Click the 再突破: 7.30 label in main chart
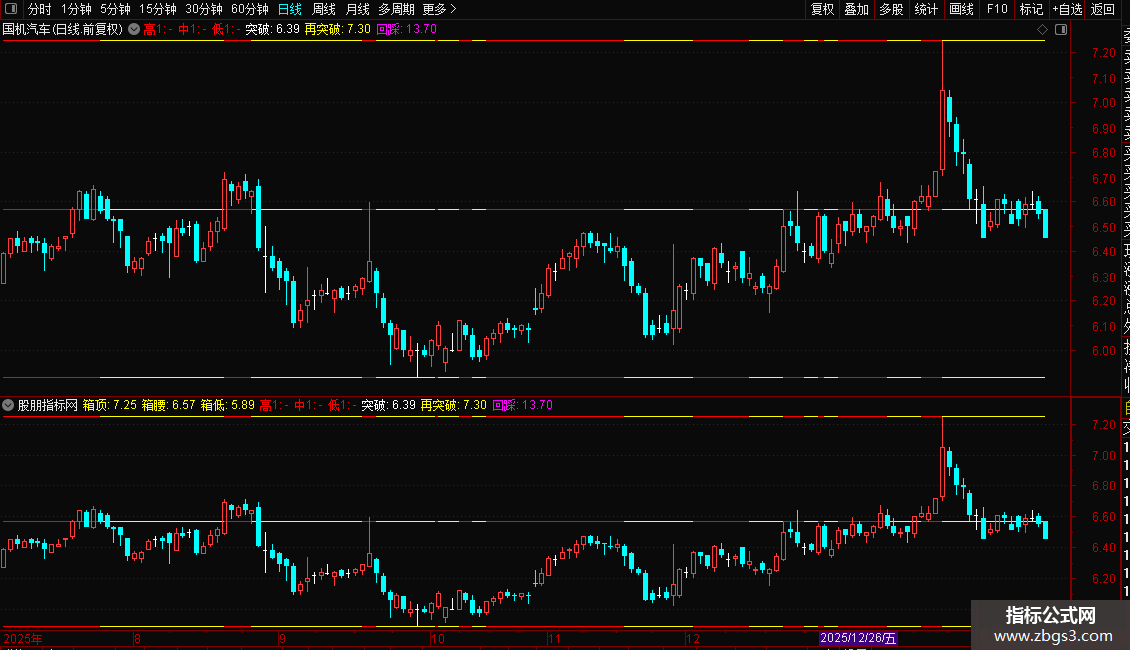Screen dimensions: 1130x650 tap(337, 30)
